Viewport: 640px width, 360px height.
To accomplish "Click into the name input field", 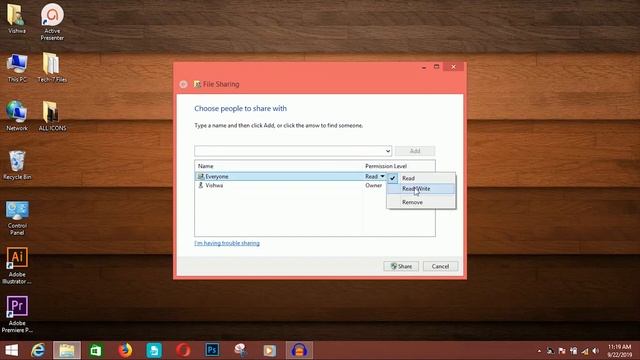I will (289, 151).
